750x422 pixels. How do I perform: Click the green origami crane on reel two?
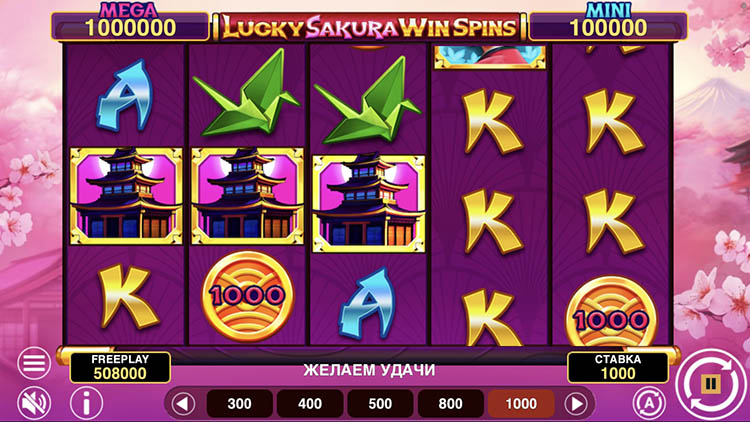pos(246,93)
